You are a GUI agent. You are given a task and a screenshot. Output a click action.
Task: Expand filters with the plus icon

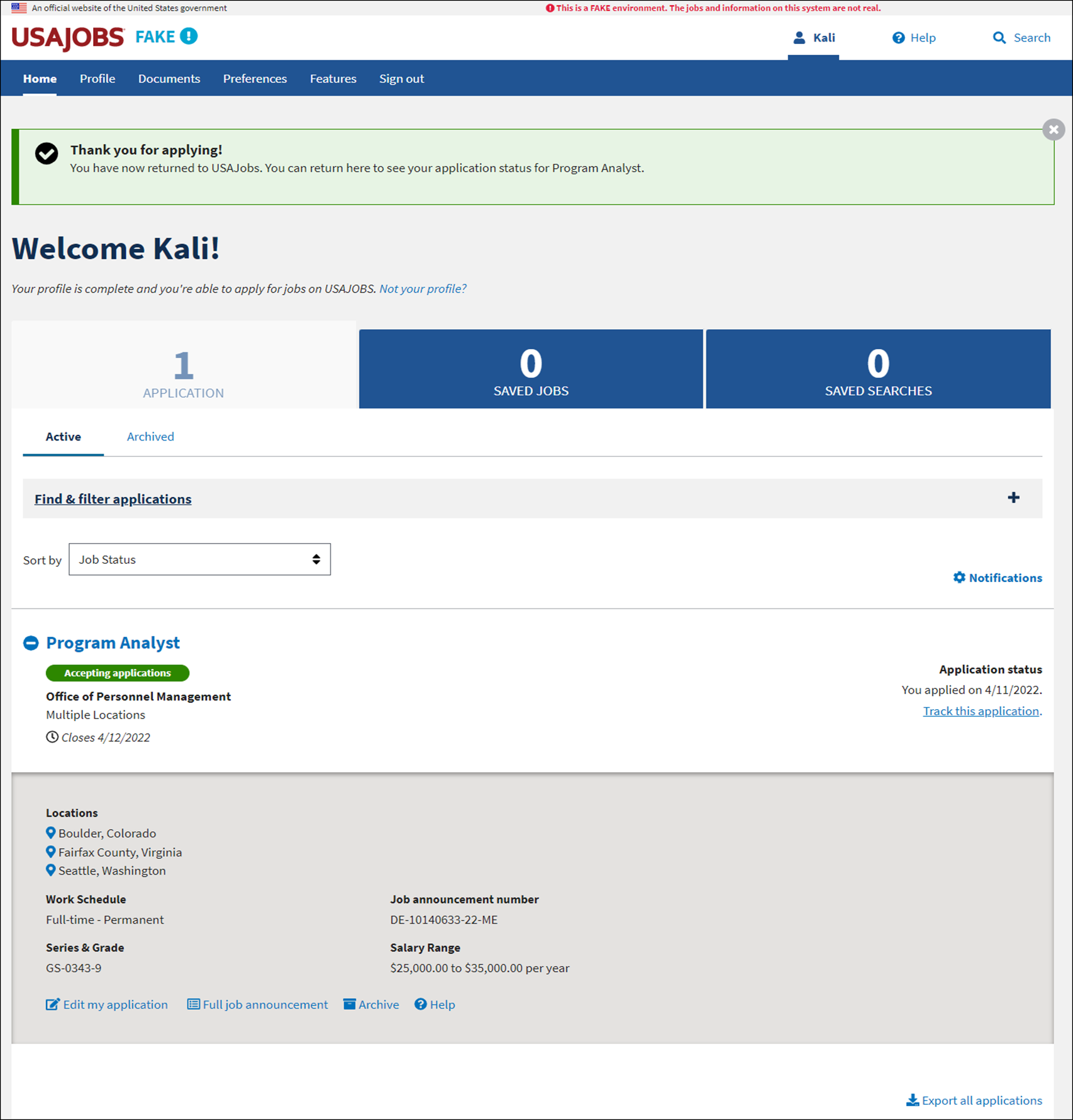click(x=1013, y=498)
